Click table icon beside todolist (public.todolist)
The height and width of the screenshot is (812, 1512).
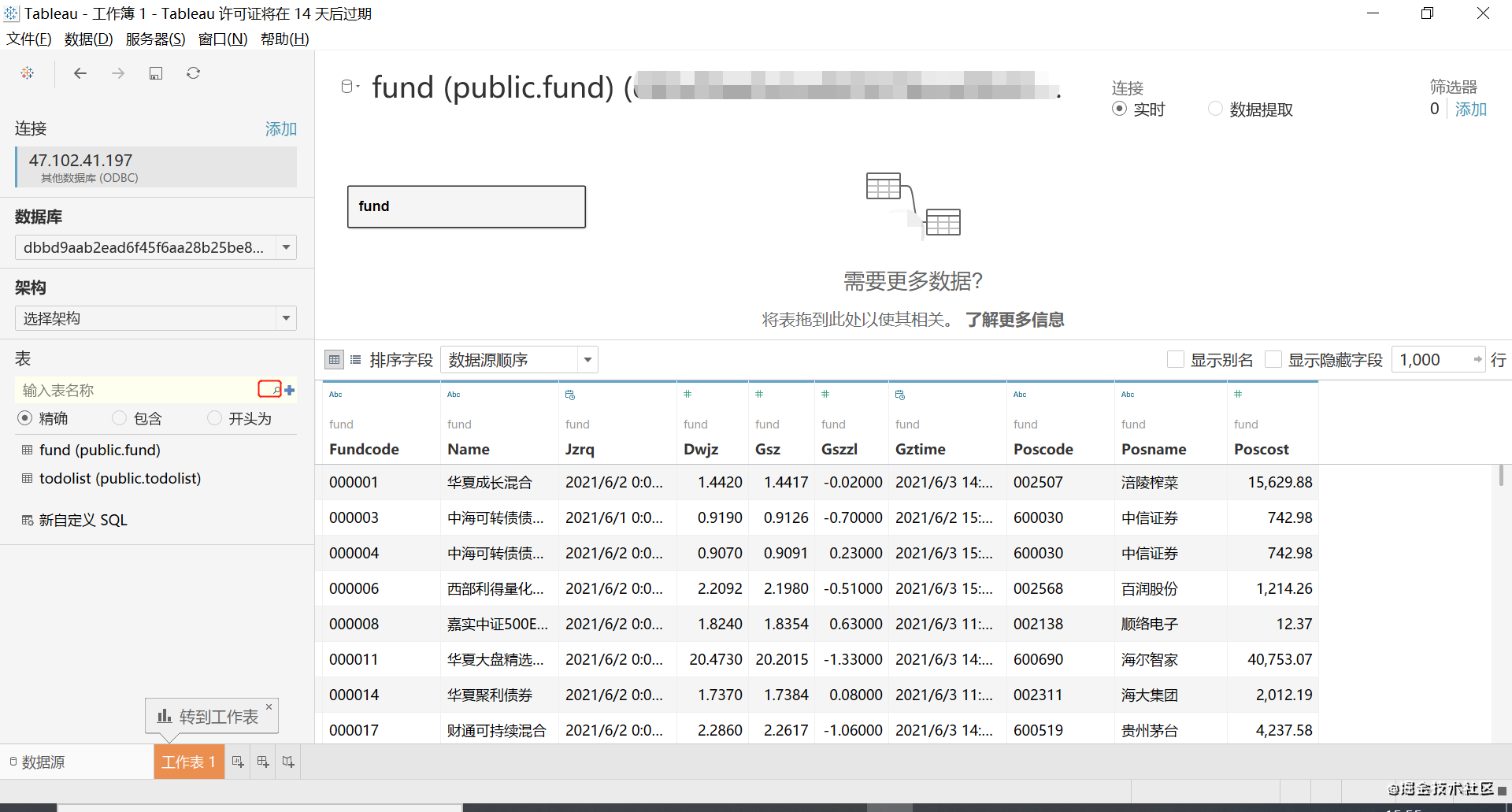click(x=28, y=478)
